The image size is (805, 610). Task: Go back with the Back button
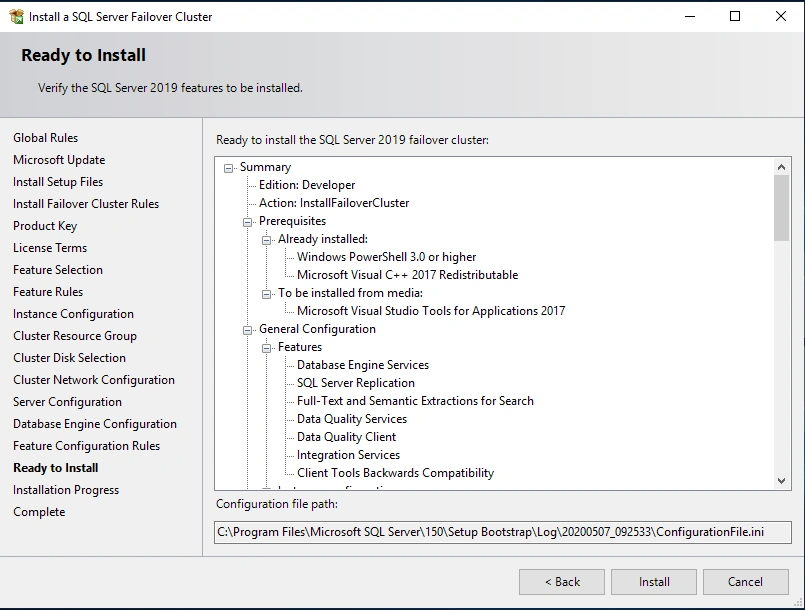pos(561,582)
